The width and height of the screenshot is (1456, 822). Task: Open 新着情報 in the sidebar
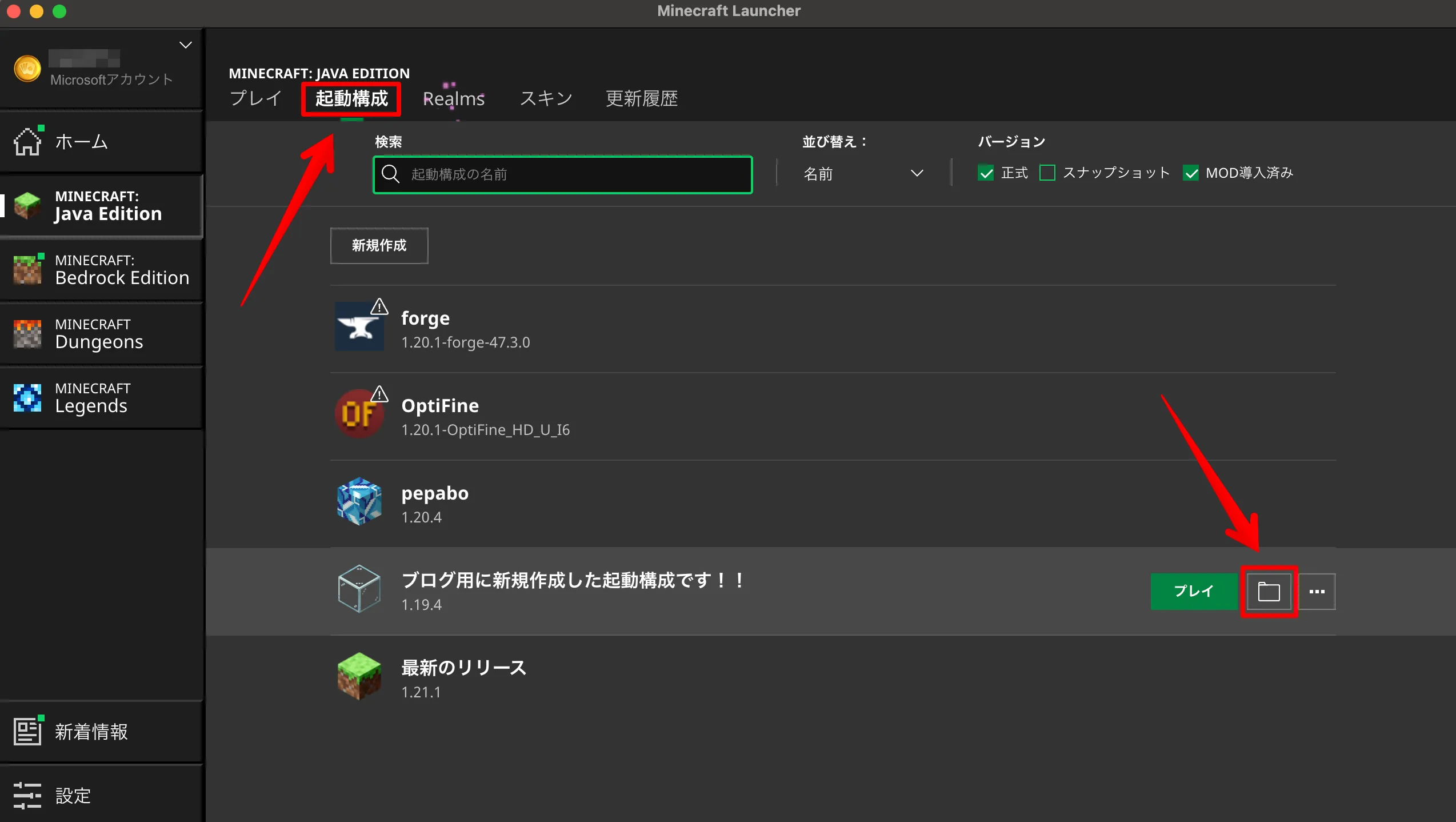pyautogui.click(x=102, y=732)
